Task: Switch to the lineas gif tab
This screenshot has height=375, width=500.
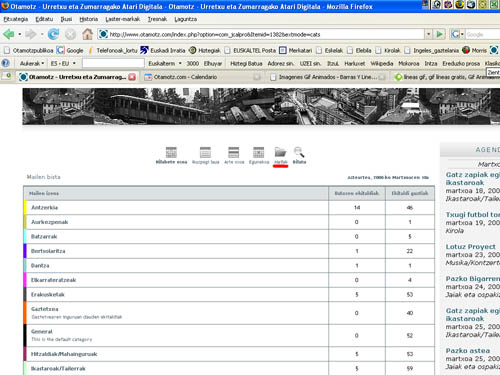Action: [x=447, y=77]
